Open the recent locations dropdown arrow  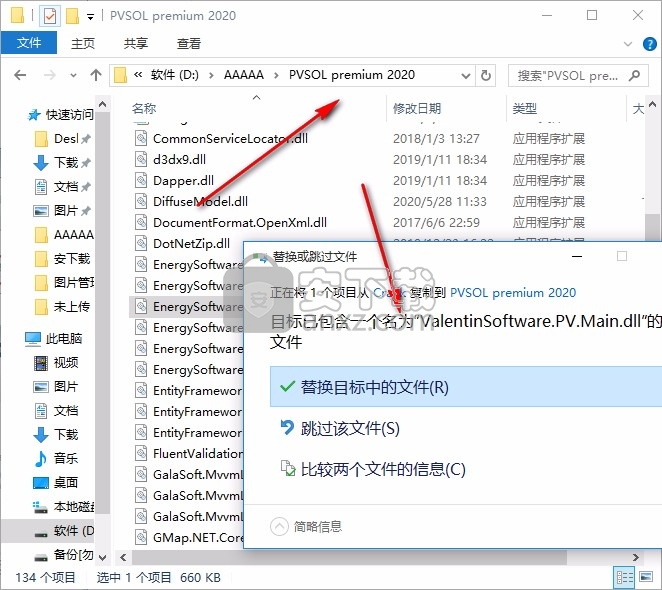click(x=73, y=76)
